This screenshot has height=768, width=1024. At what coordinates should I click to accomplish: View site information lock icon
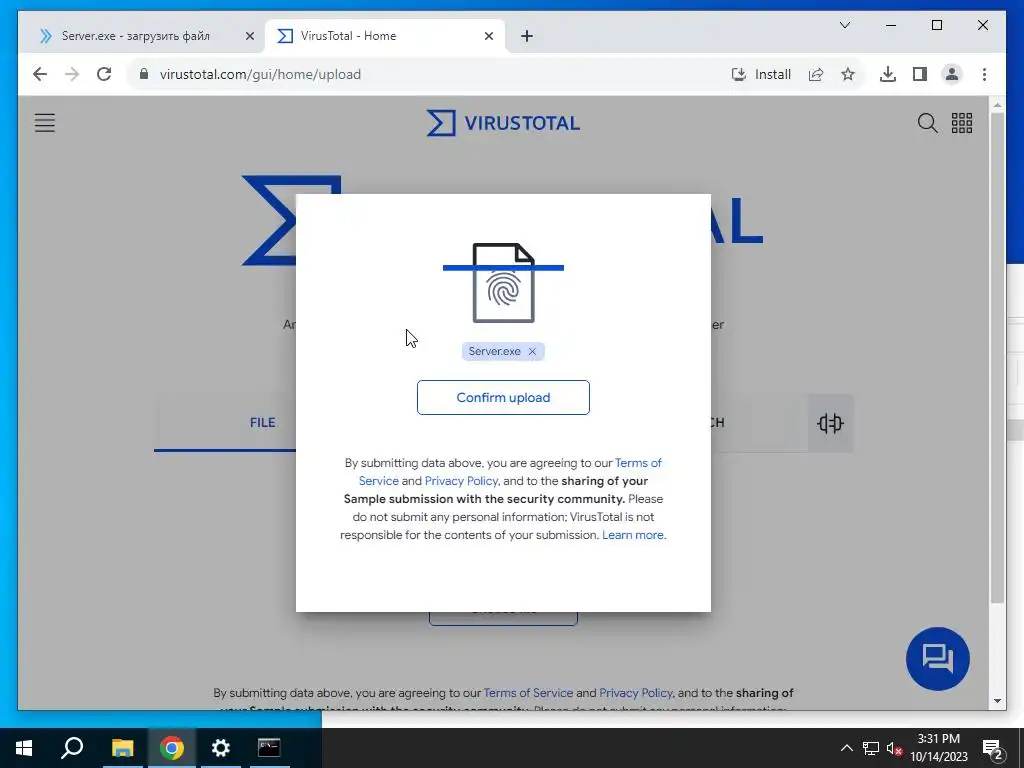click(144, 74)
